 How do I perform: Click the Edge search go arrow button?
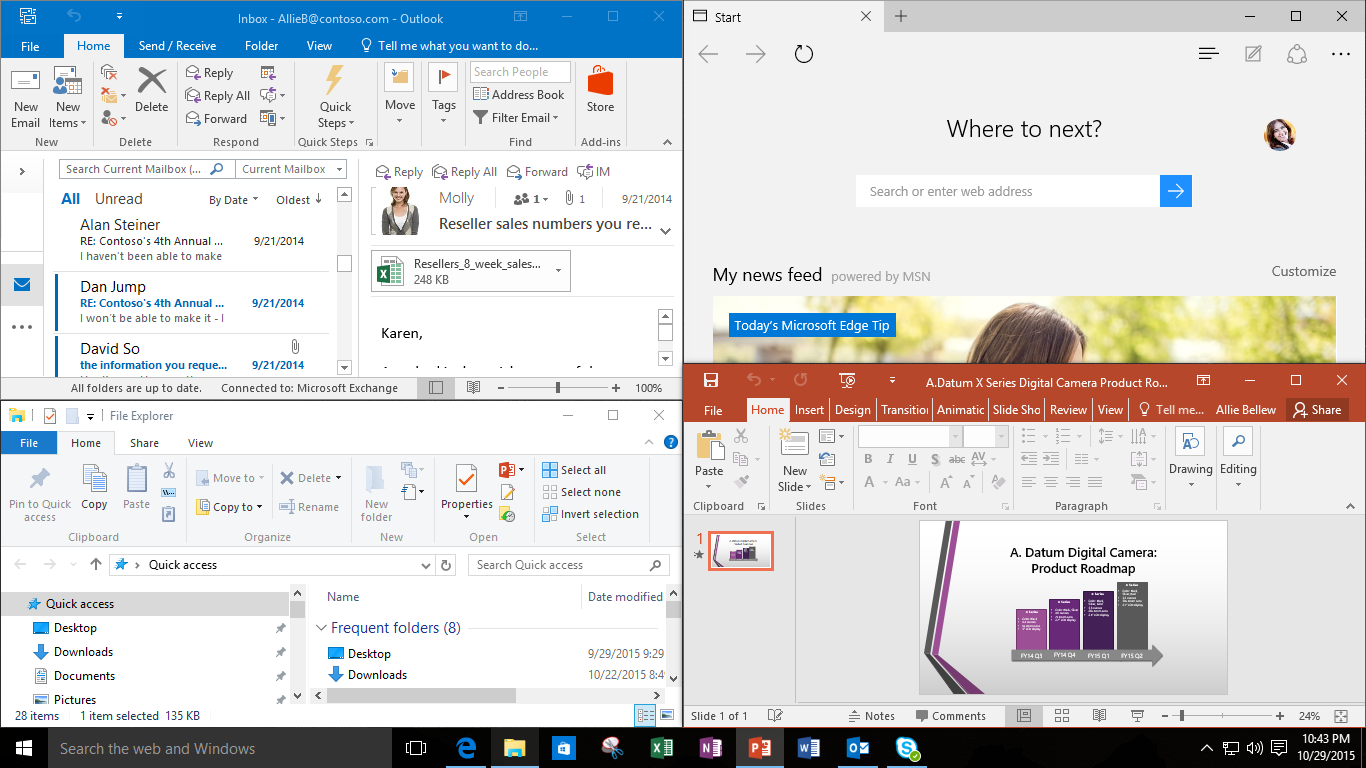pyautogui.click(x=1176, y=191)
